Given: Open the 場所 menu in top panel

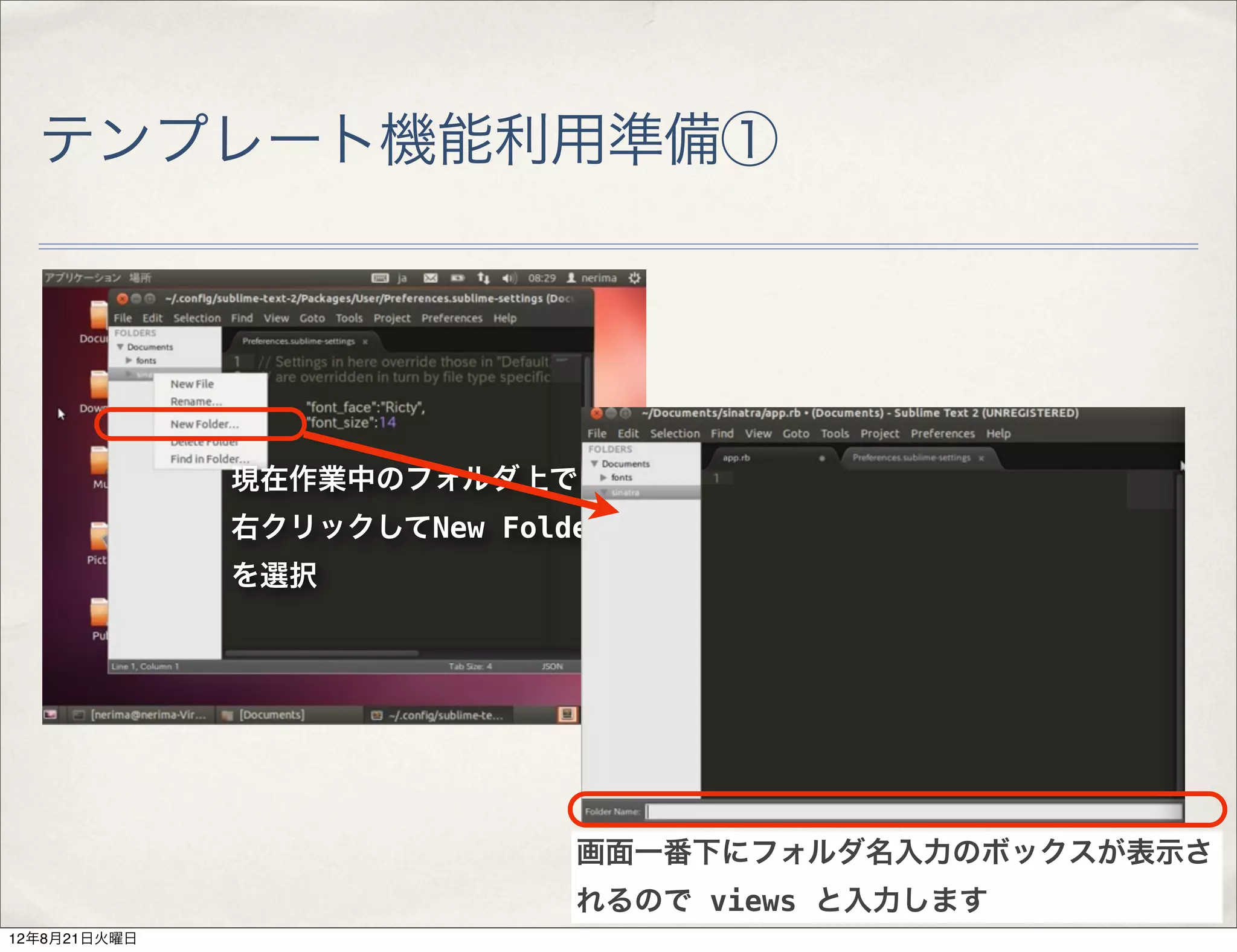Looking at the screenshot, I should point(140,278).
